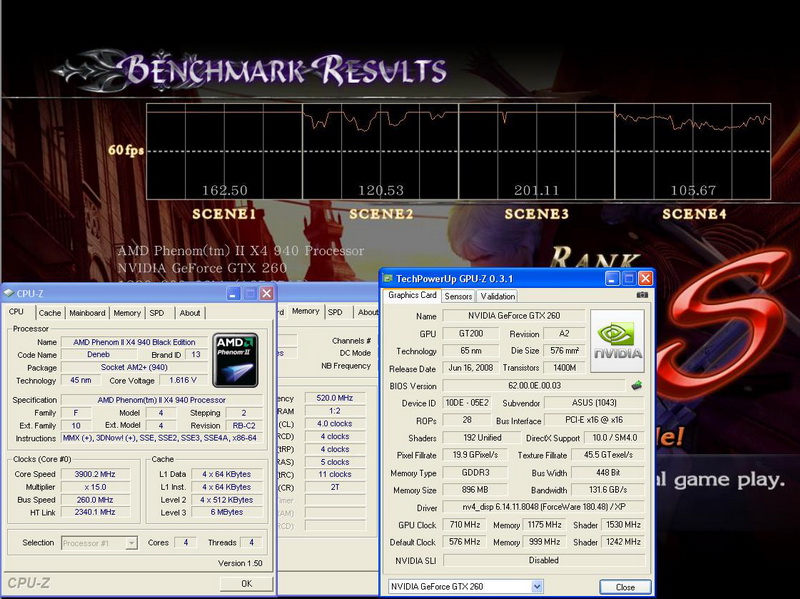800x599 pixels.
Task: Click the Core Speed value 3900.2 MHz
Action: click(x=95, y=474)
